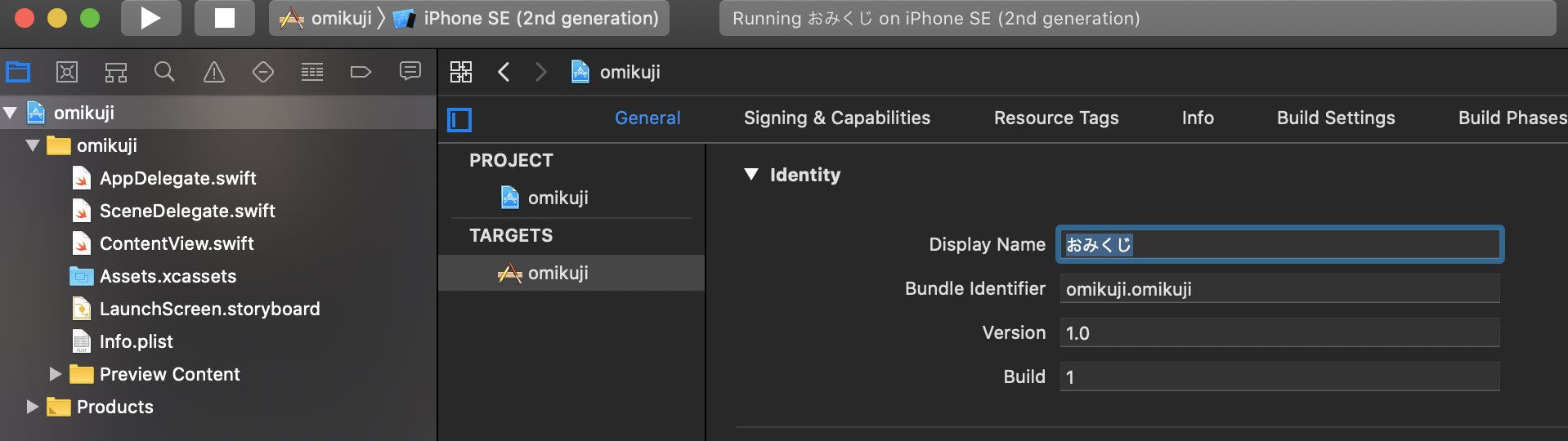1568x441 pixels.
Task: Toggle the project and targets list sidebar
Action: [459, 120]
